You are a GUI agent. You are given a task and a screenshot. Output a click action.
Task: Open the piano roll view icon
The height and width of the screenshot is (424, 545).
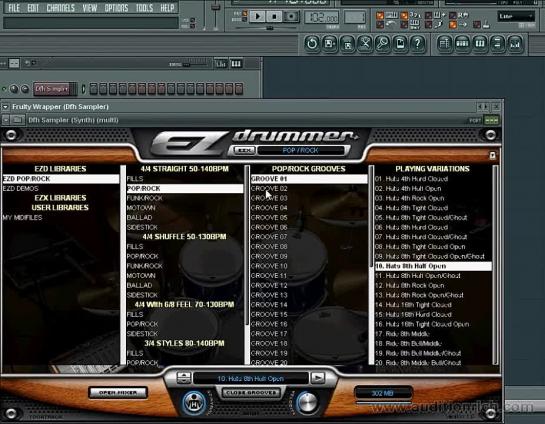[480, 44]
